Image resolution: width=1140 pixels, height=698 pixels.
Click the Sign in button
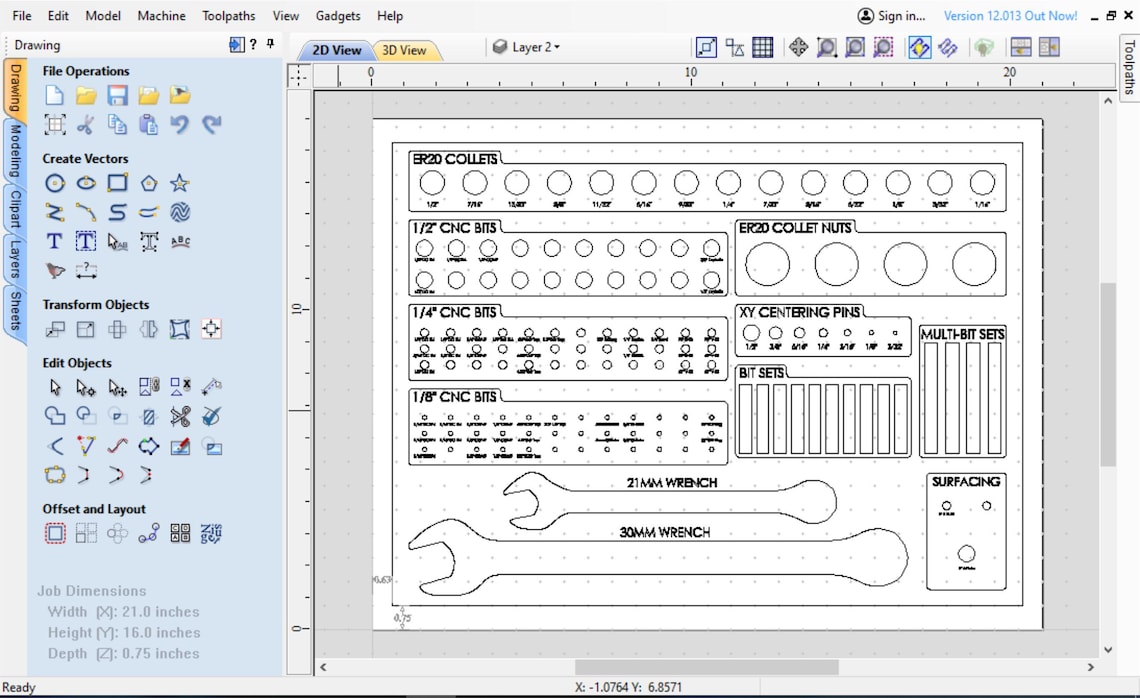pos(892,16)
